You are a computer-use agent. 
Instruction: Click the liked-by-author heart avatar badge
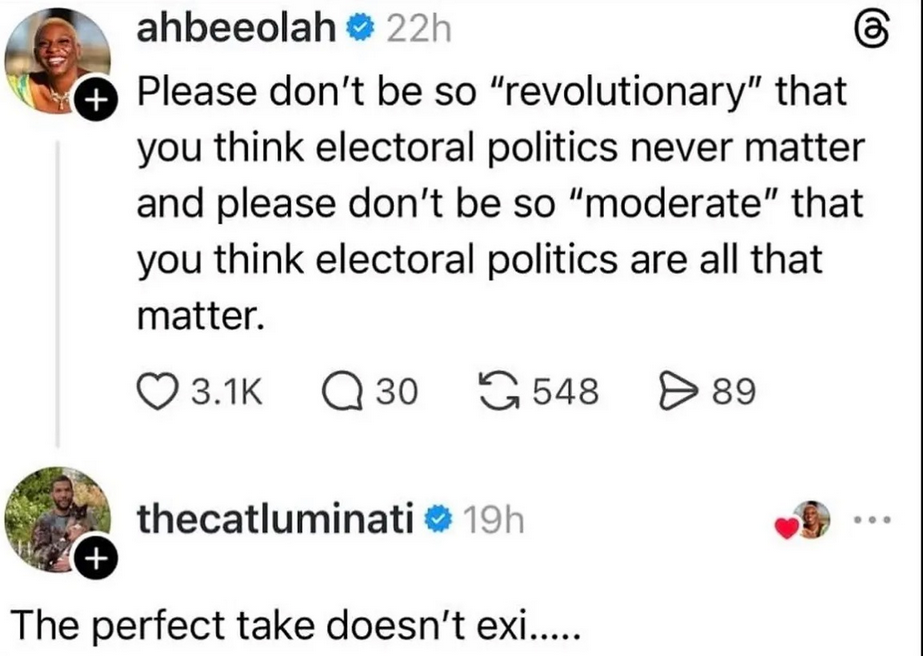[x=803, y=521]
